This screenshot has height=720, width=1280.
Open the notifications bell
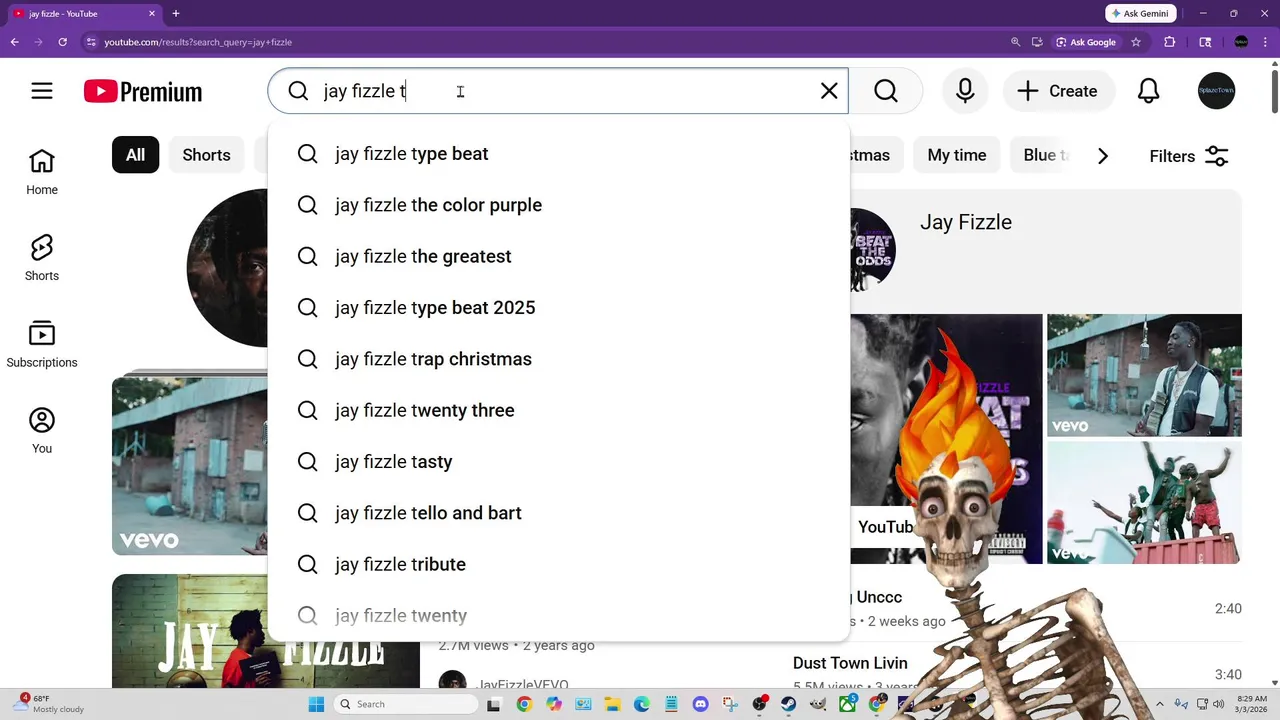point(1149,91)
